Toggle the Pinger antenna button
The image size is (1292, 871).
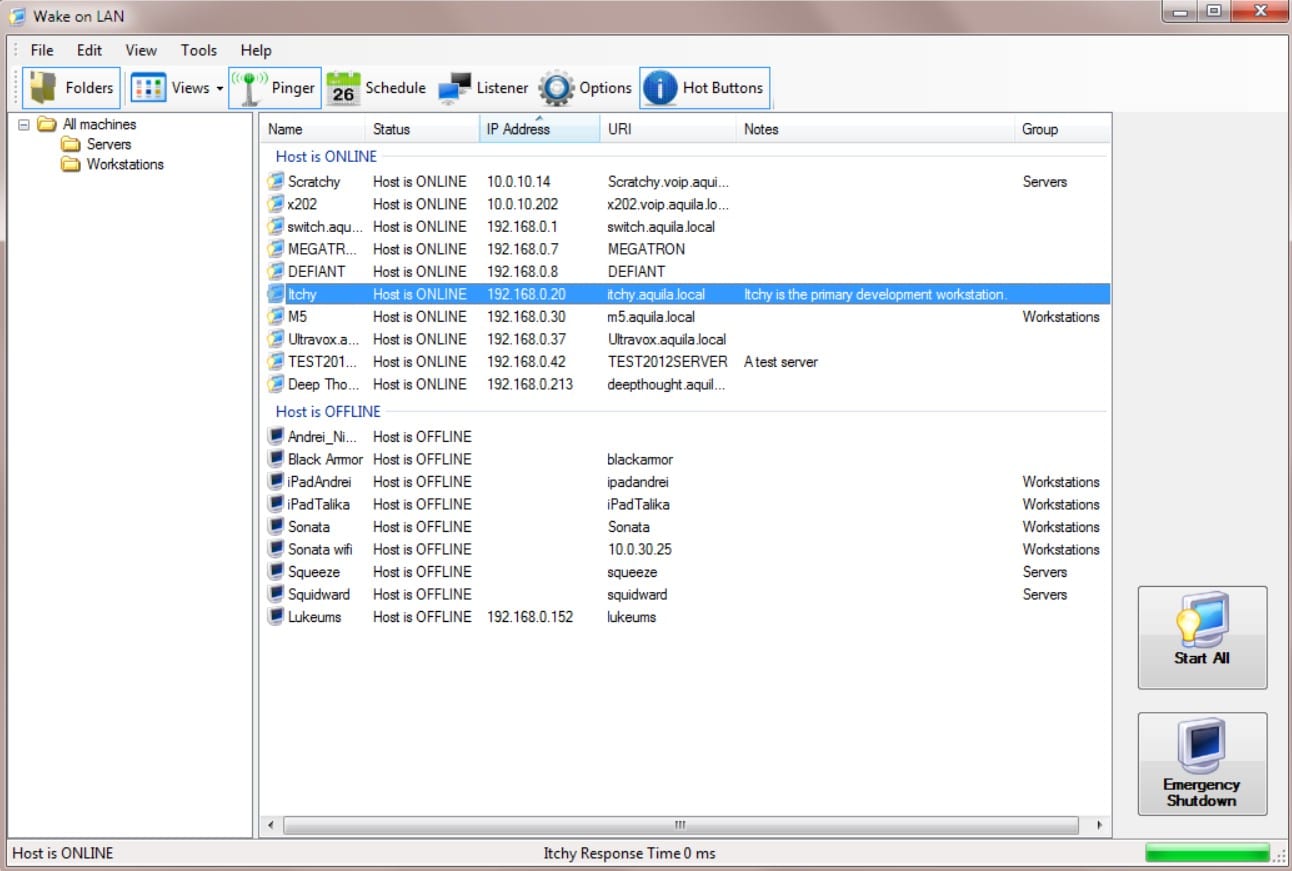click(x=275, y=88)
